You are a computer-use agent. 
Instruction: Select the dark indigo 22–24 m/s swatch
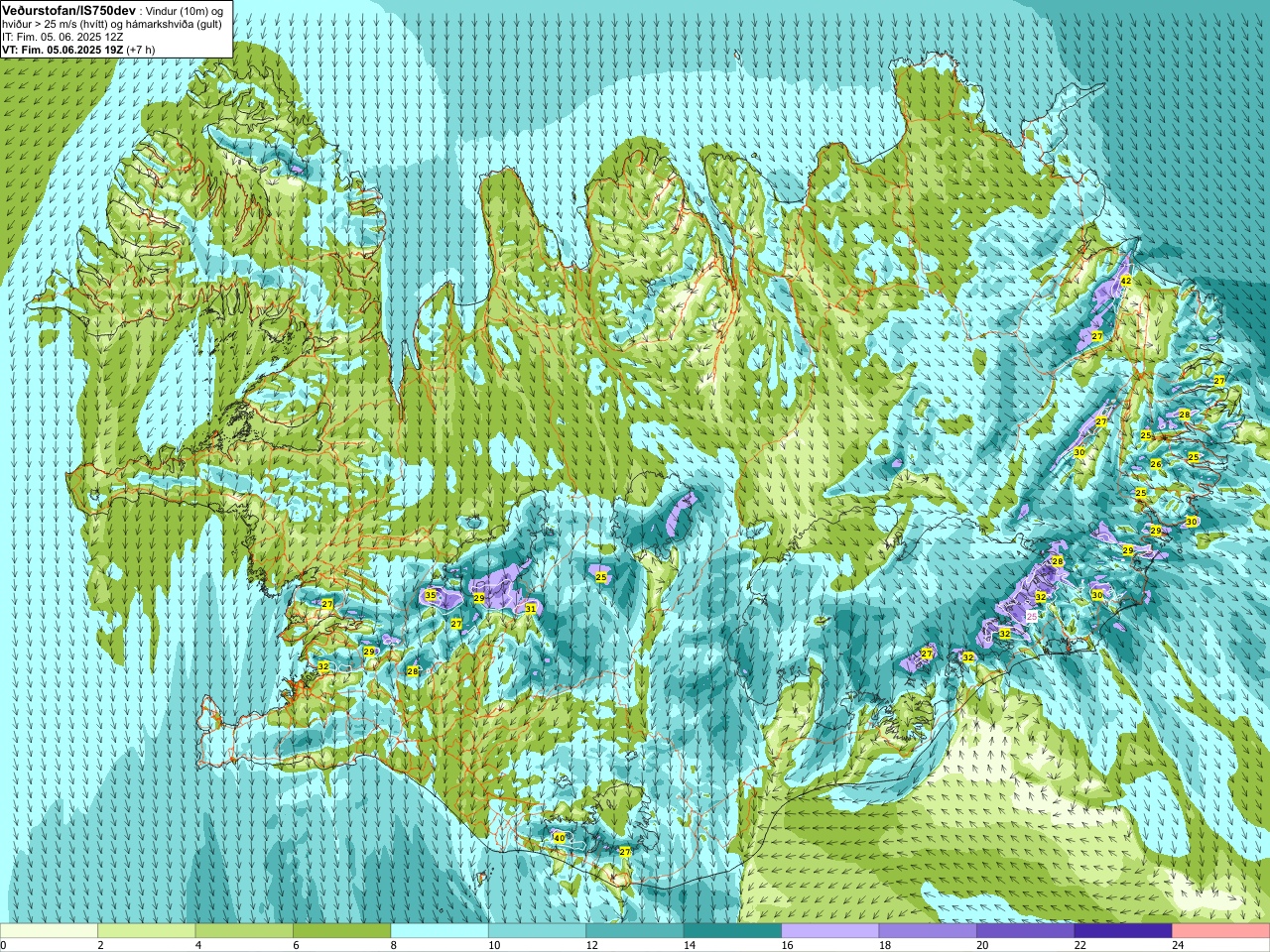(1123, 931)
